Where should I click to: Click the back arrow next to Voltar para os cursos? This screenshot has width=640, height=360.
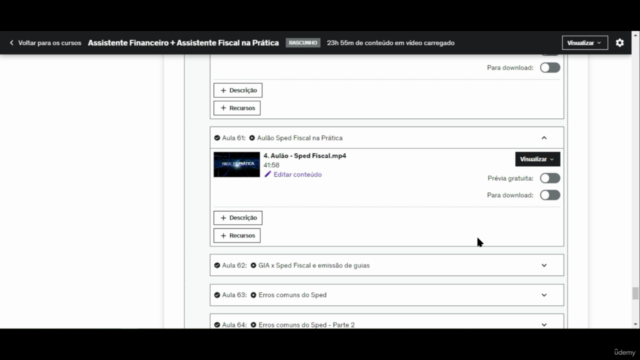click(11, 43)
